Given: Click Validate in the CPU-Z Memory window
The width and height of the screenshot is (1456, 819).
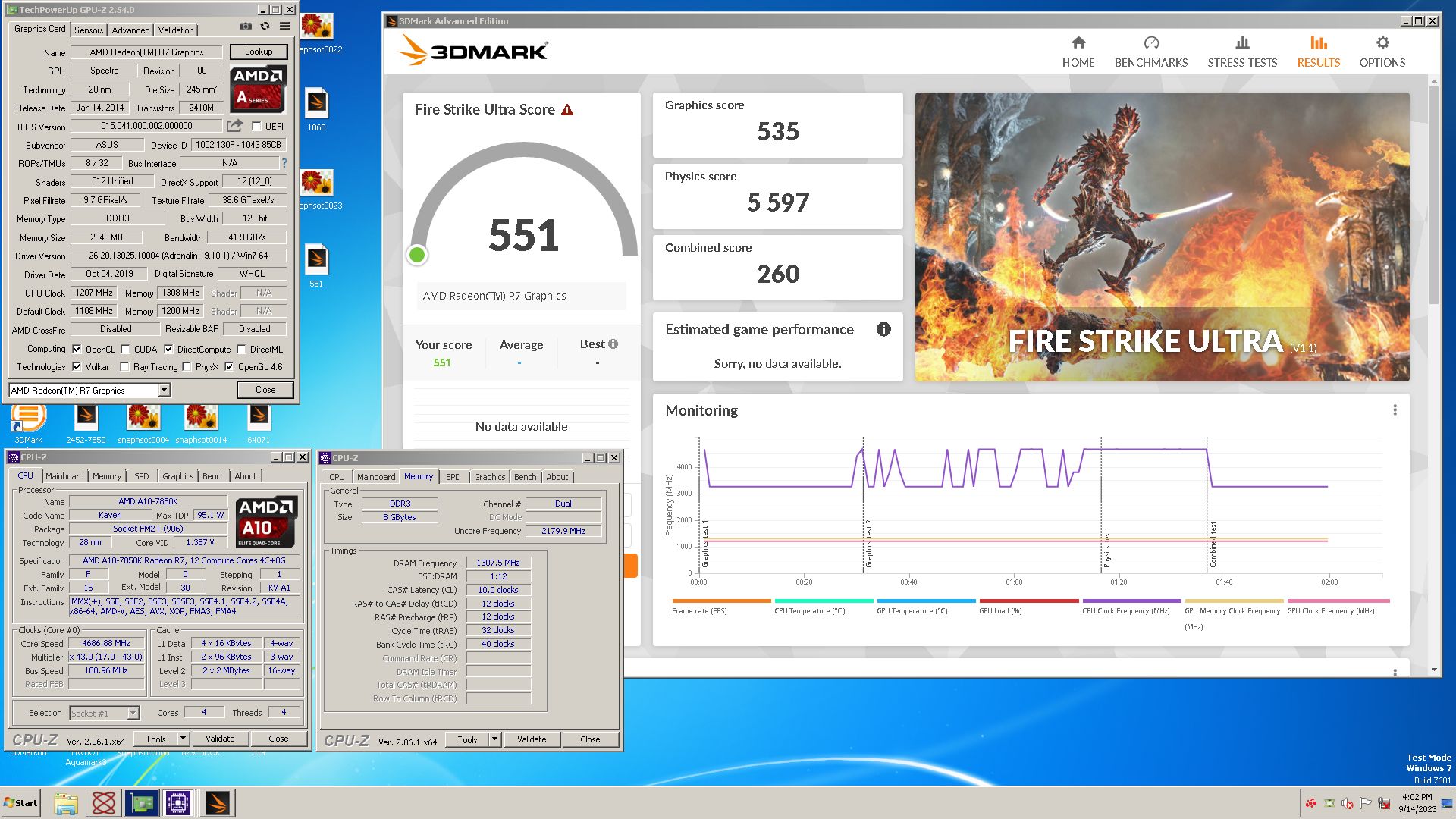Looking at the screenshot, I should point(532,739).
